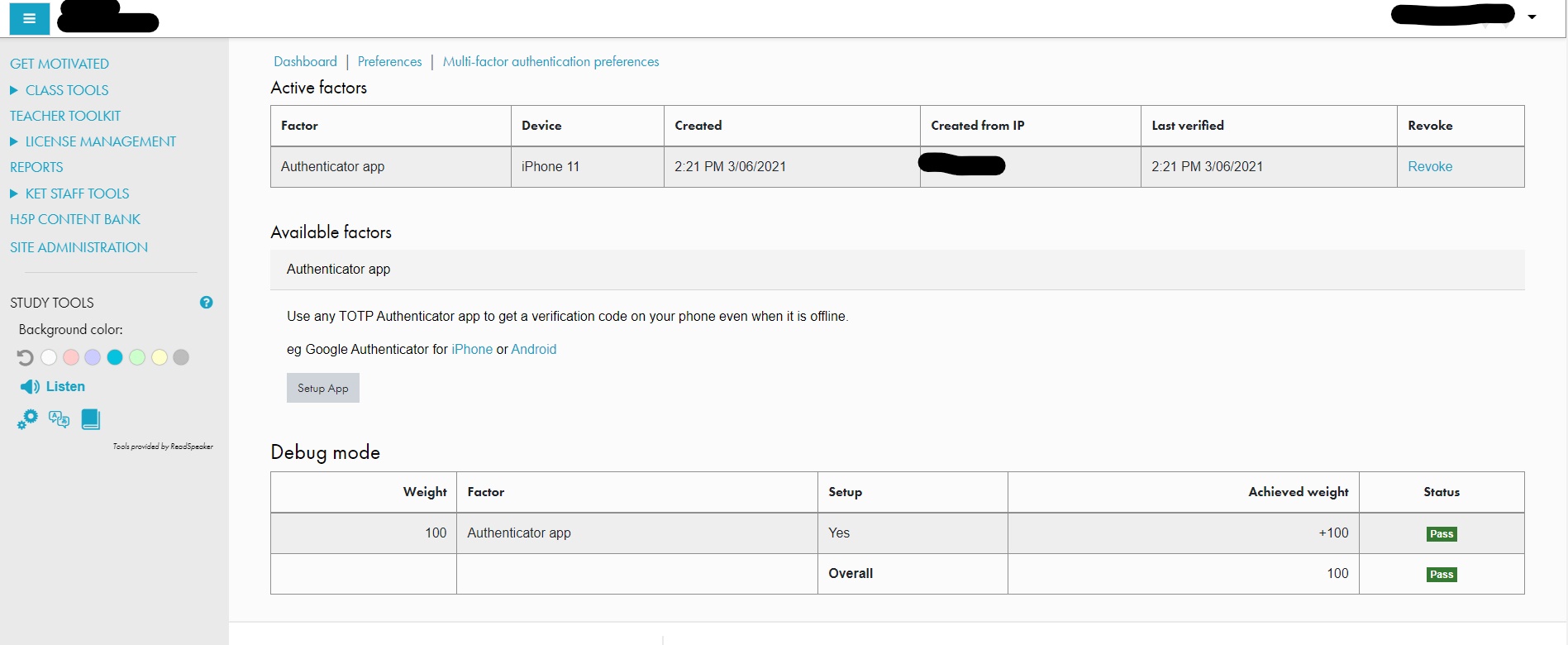Select the gray background color
This screenshot has width=1568, height=645.
pyautogui.click(x=181, y=357)
